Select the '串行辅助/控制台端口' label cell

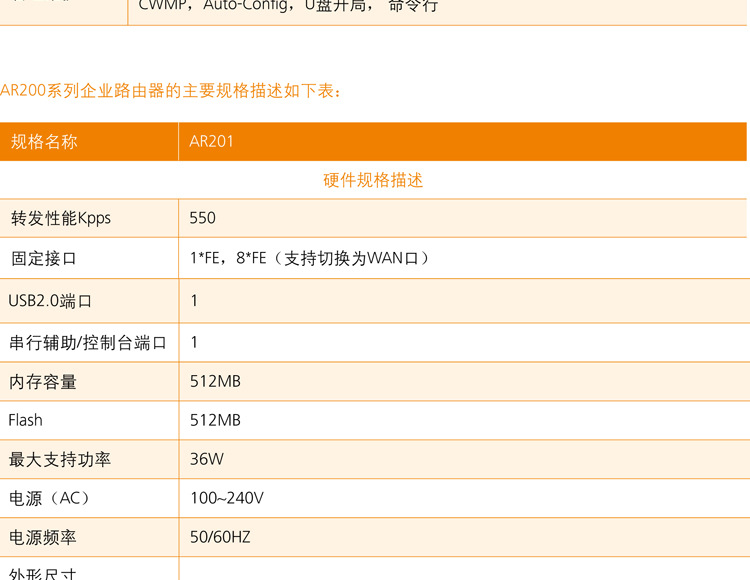(x=88, y=342)
